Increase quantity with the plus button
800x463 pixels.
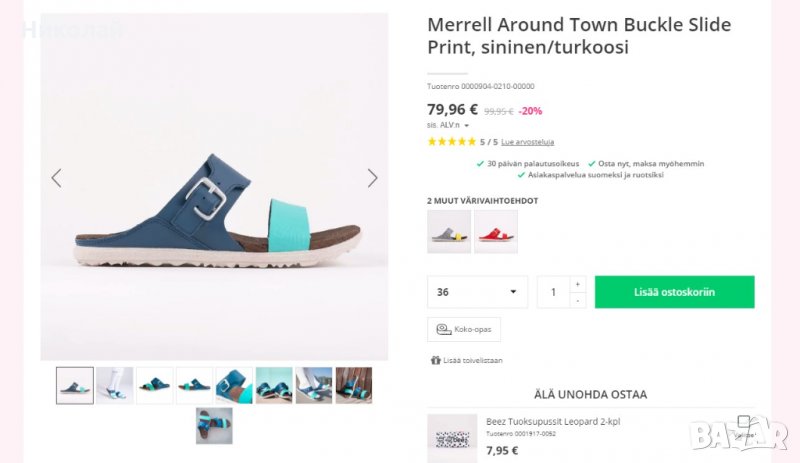pos(577,284)
